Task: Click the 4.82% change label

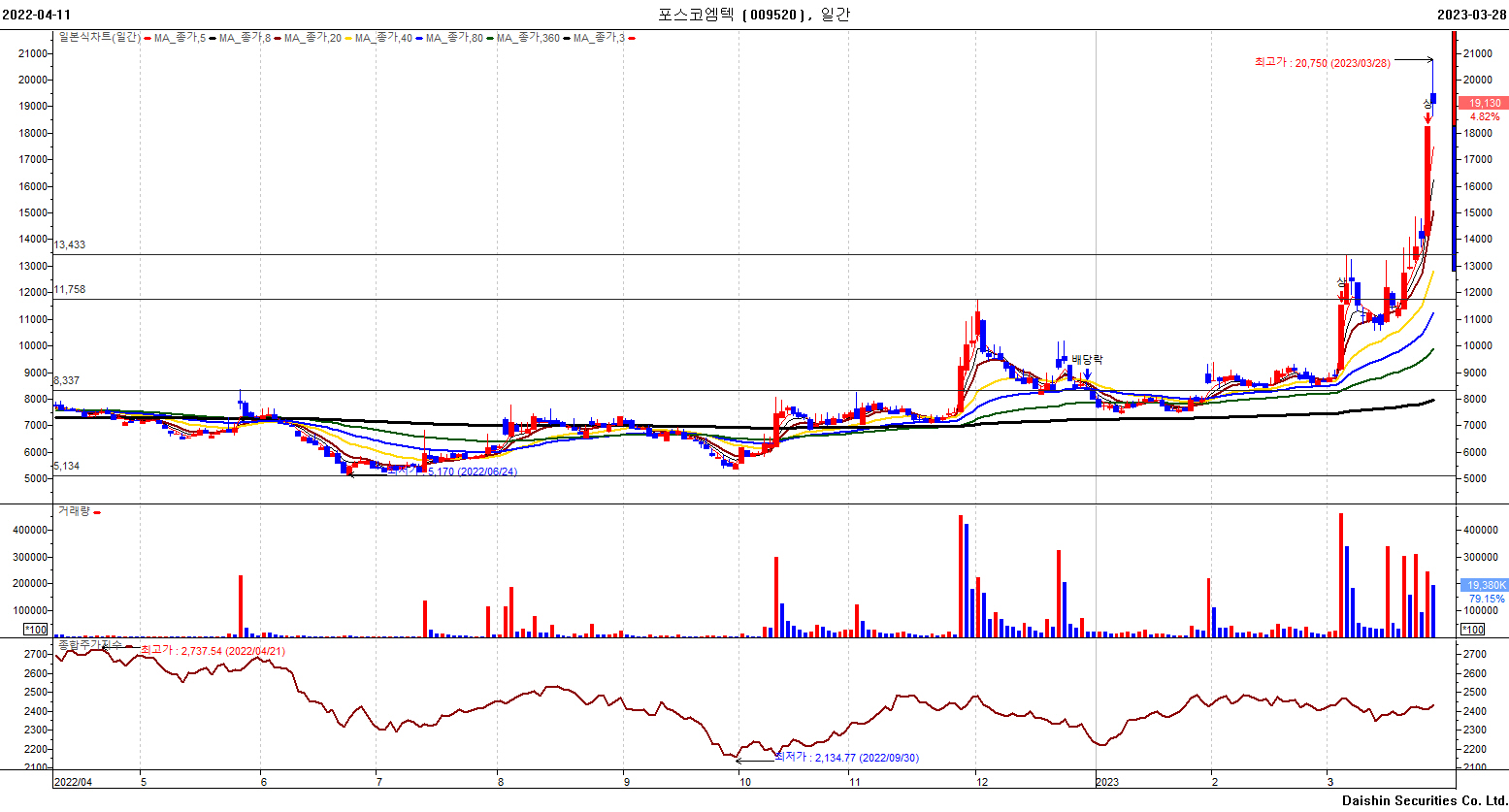Action: pyautogui.click(x=1485, y=116)
